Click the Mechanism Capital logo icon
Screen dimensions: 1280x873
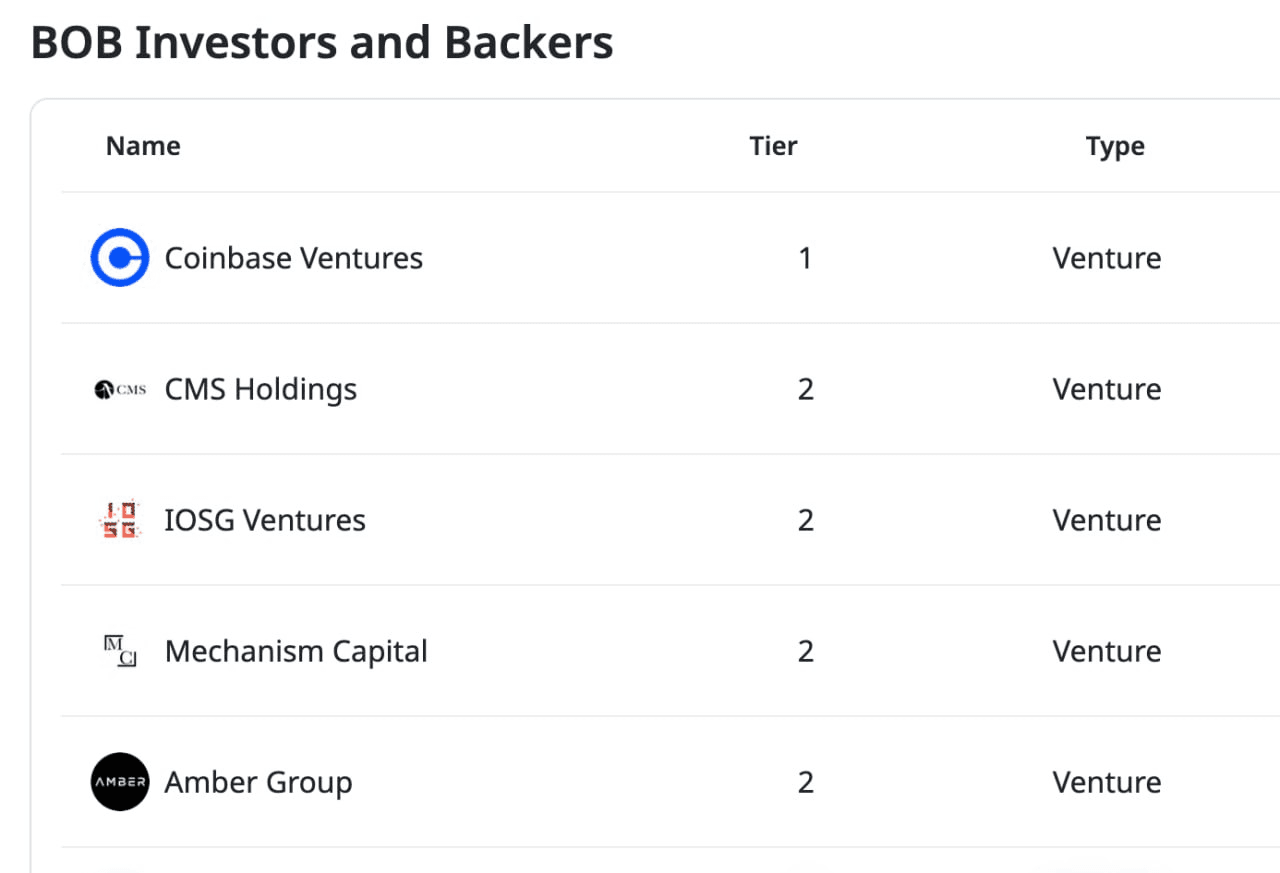point(120,651)
